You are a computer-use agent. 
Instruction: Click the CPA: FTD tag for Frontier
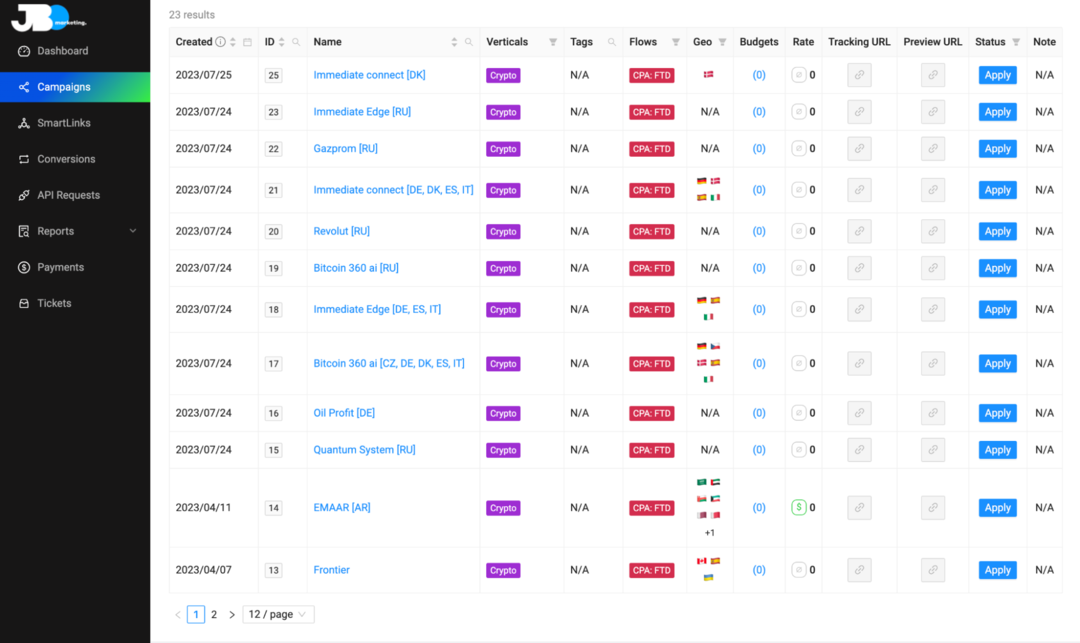coord(652,570)
